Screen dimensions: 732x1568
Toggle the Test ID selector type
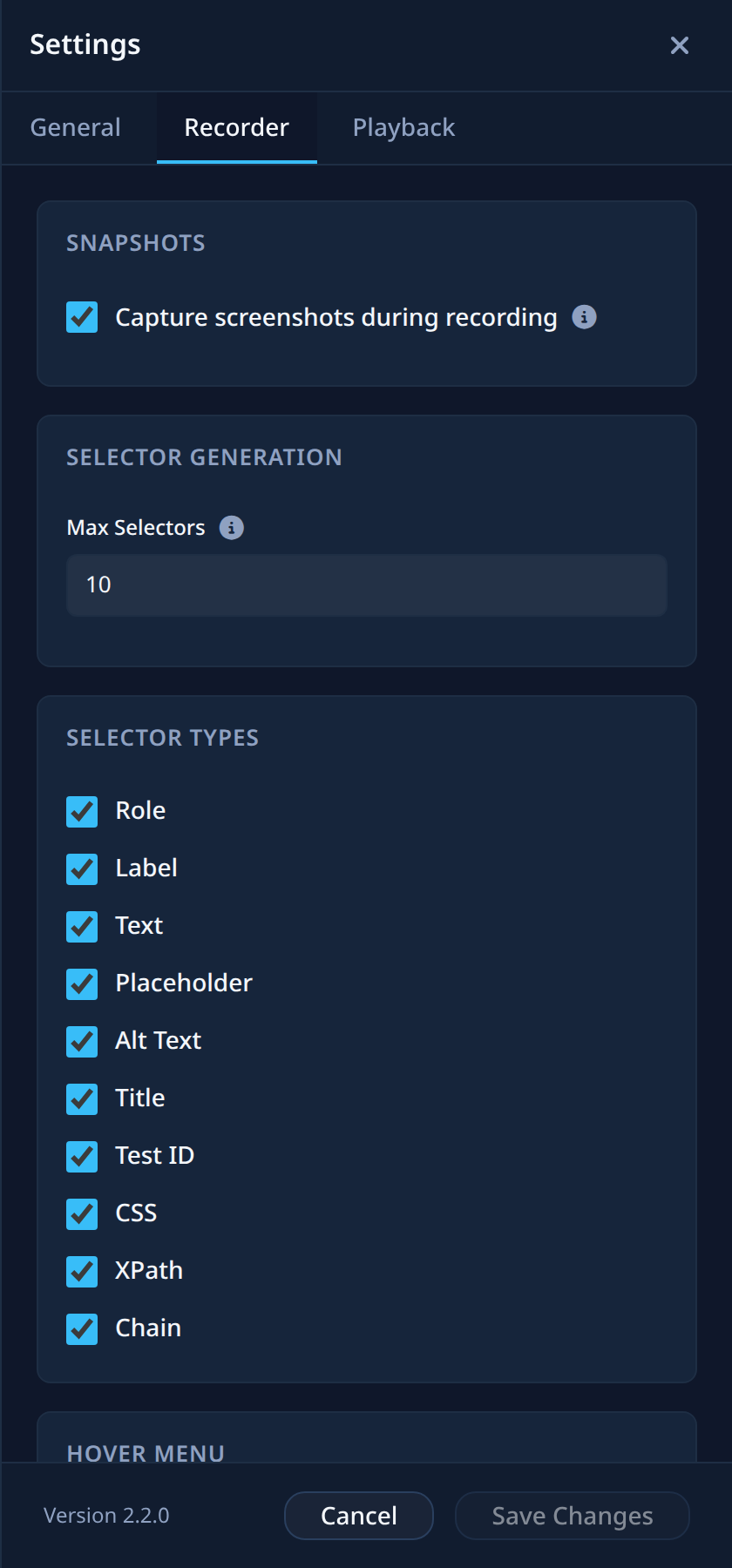[x=82, y=1156]
